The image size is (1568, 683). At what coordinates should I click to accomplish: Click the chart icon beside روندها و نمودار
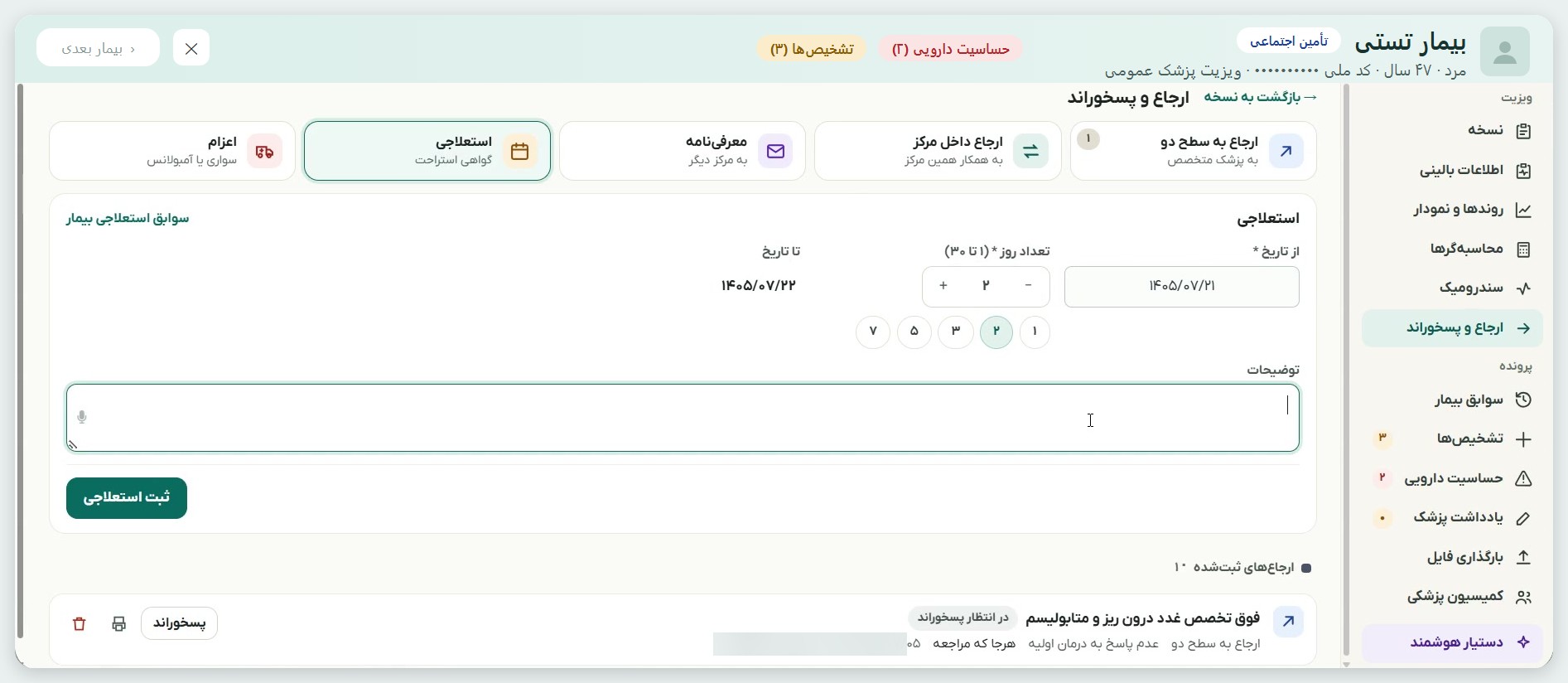click(1523, 210)
